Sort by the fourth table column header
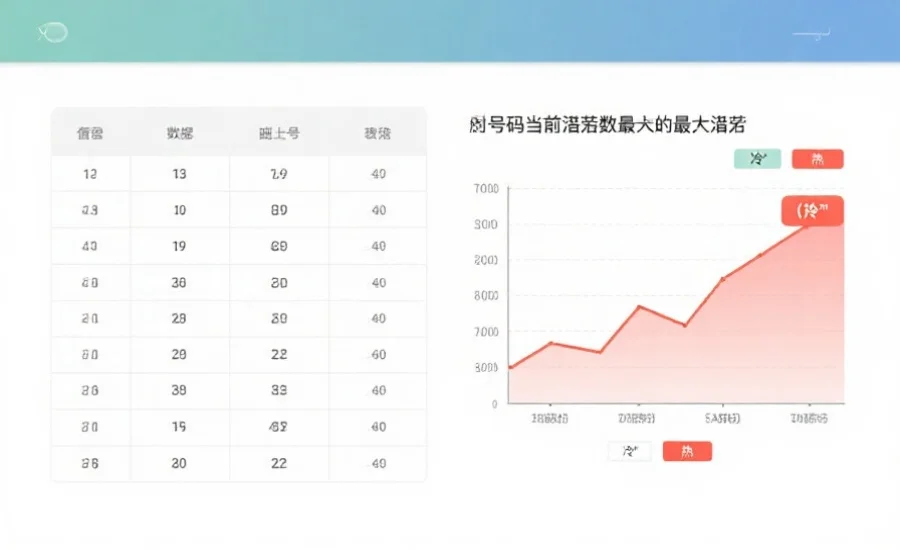 (x=378, y=133)
